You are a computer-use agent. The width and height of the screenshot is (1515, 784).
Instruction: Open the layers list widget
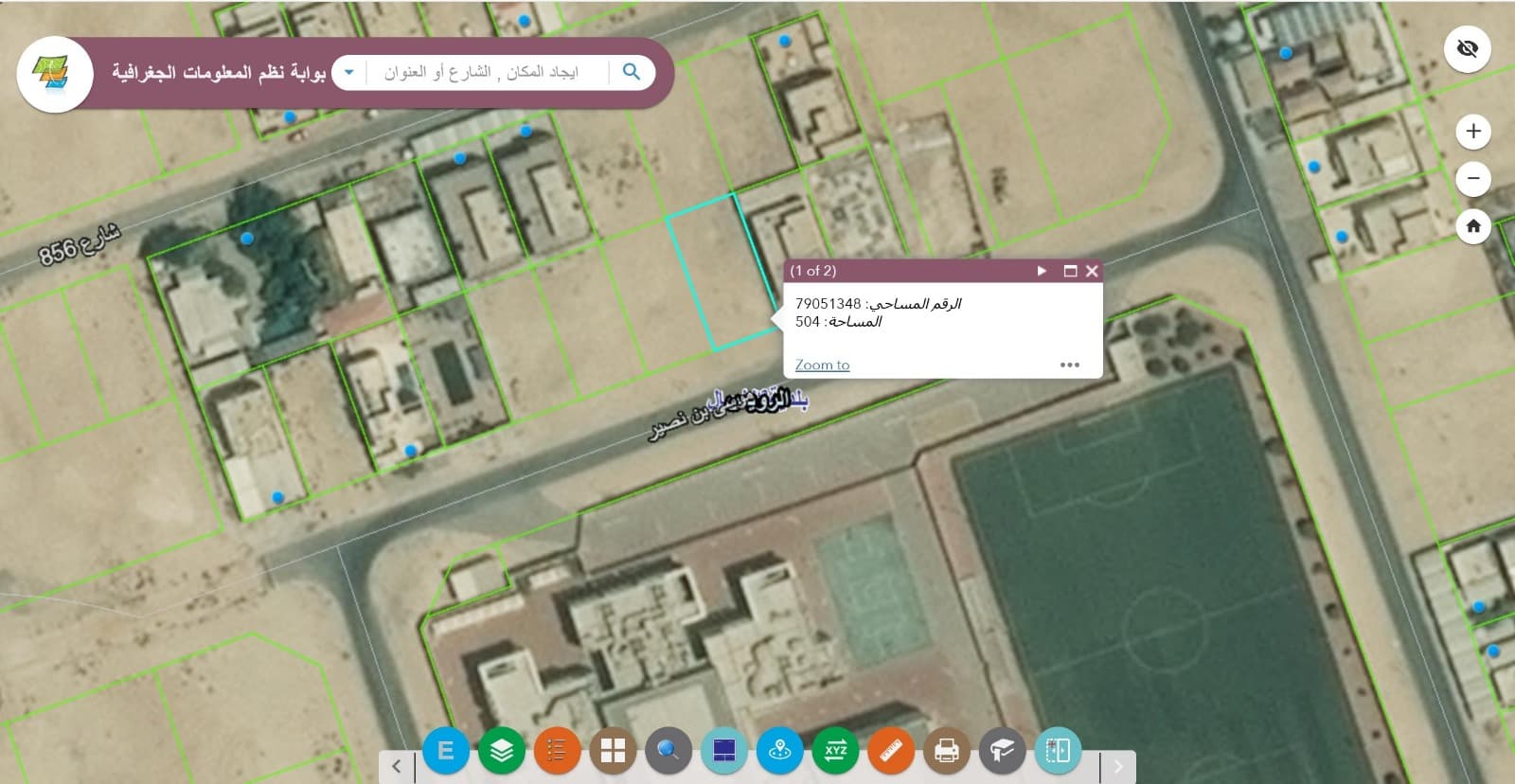coord(502,751)
